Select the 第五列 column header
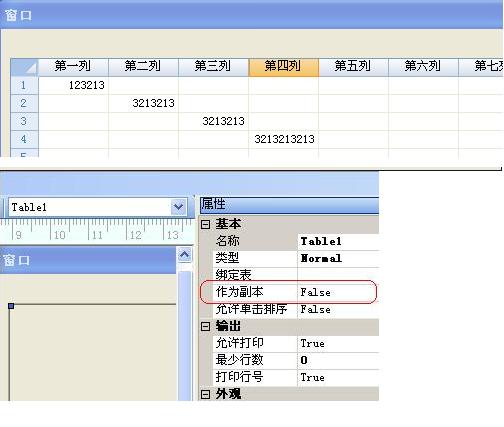The width and height of the screenshot is (504, 427). click(354, 67)
